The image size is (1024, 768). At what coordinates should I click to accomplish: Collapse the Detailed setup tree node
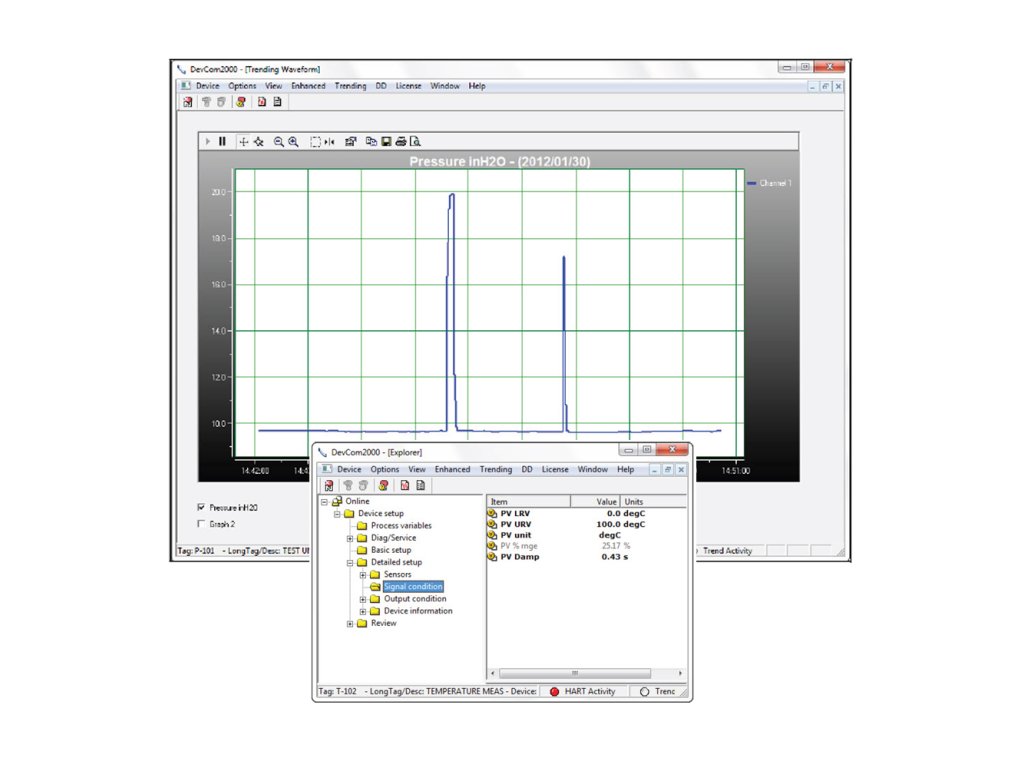coord(350,563)
